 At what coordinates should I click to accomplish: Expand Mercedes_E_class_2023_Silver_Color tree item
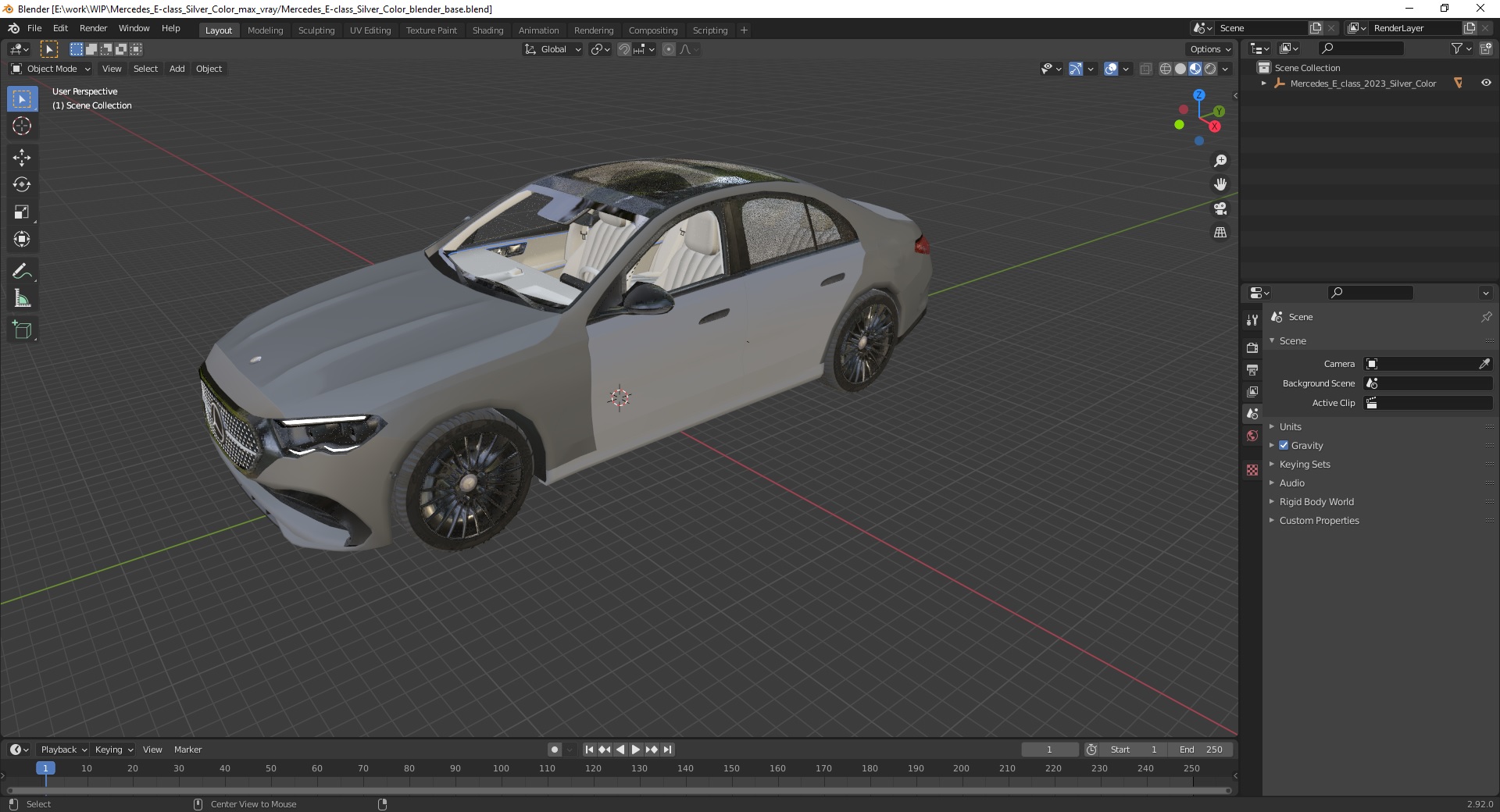coord(1264,84)
